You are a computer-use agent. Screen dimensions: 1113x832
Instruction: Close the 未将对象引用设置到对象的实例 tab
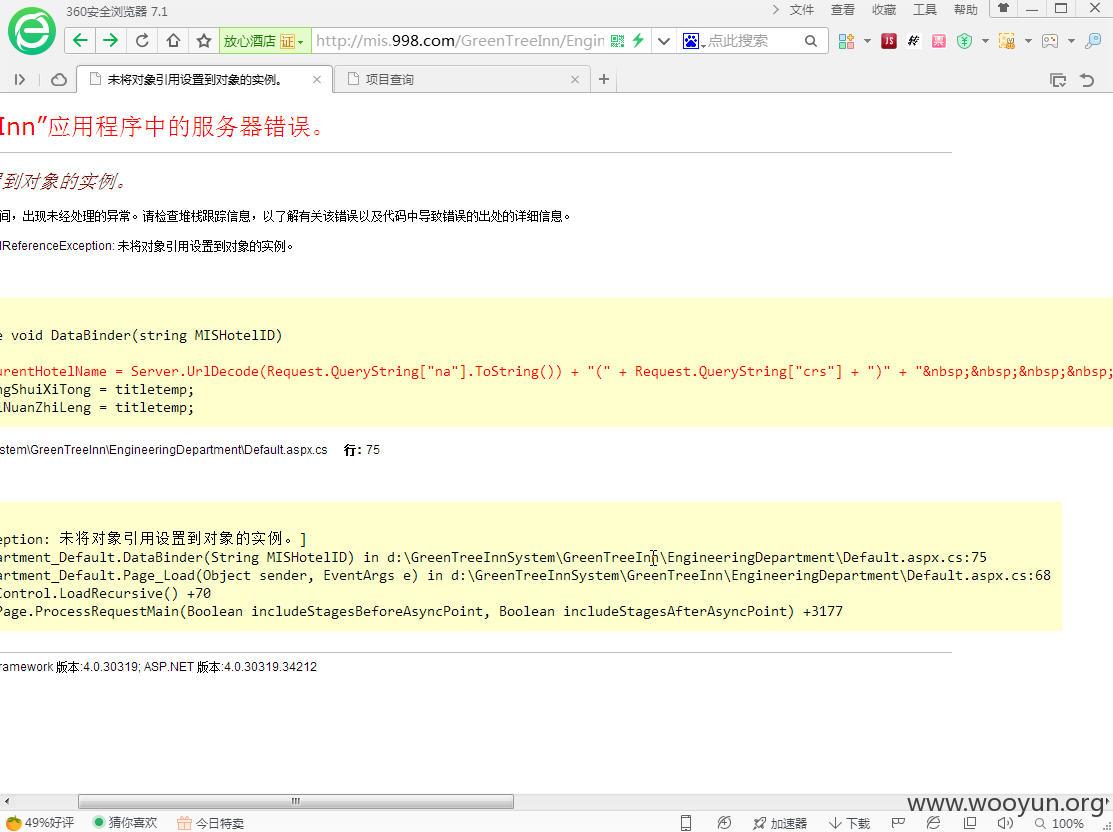[317, 80]
